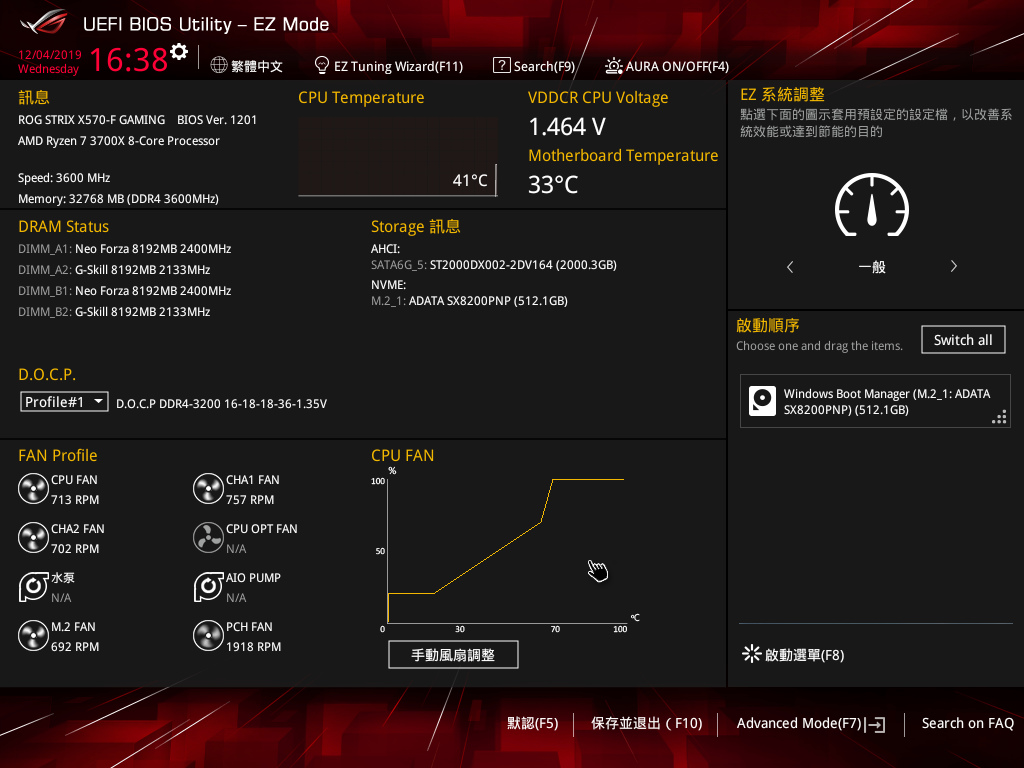Open Search on FAQ link
Viewport: 1024px width, 768px height.
[968, 723]
